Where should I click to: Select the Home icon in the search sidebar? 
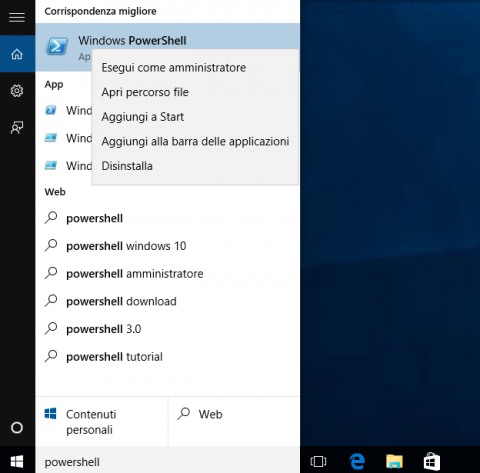coord(17,54)
